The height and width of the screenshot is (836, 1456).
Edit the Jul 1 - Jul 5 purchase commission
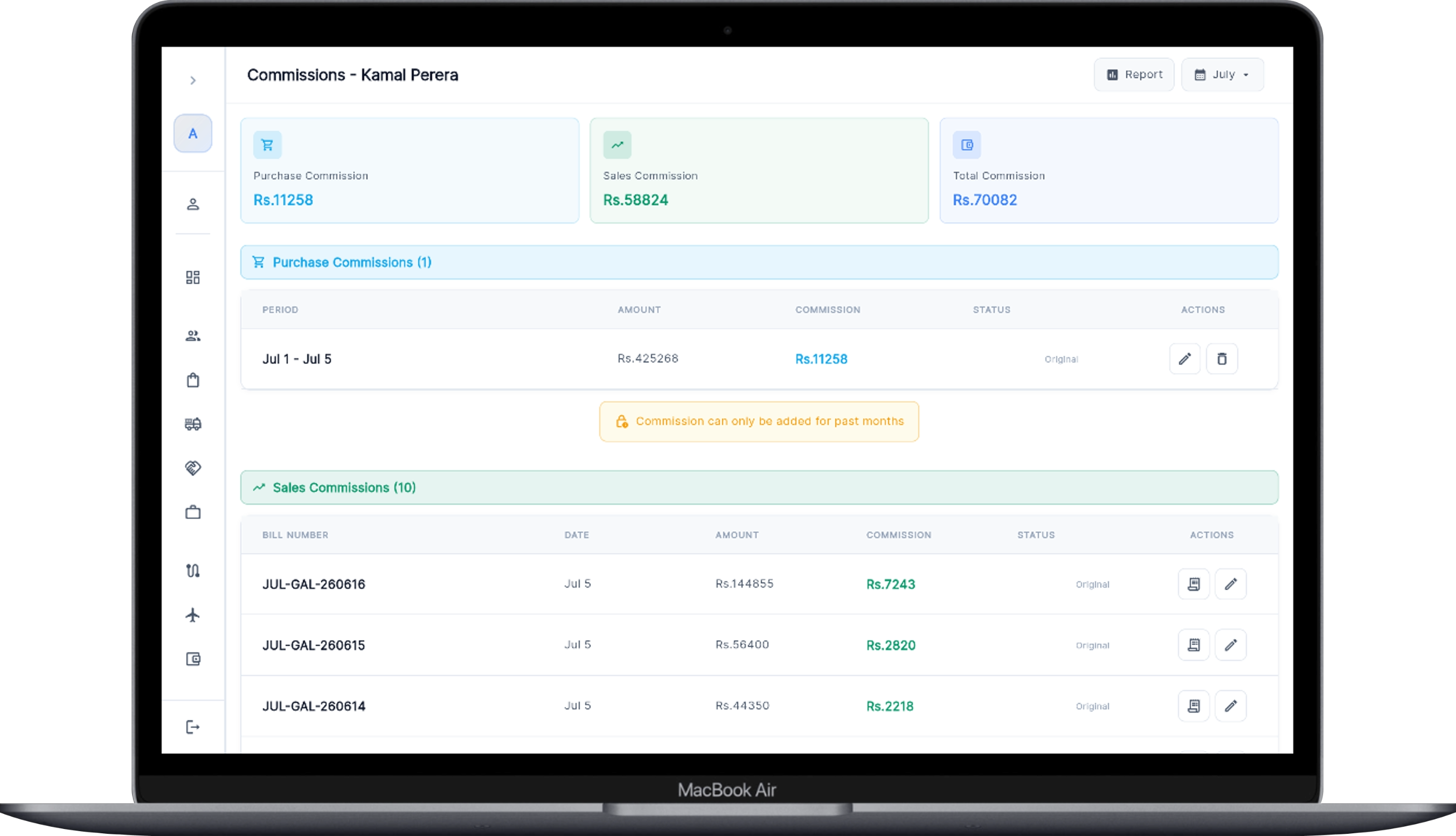(1185, 359)
